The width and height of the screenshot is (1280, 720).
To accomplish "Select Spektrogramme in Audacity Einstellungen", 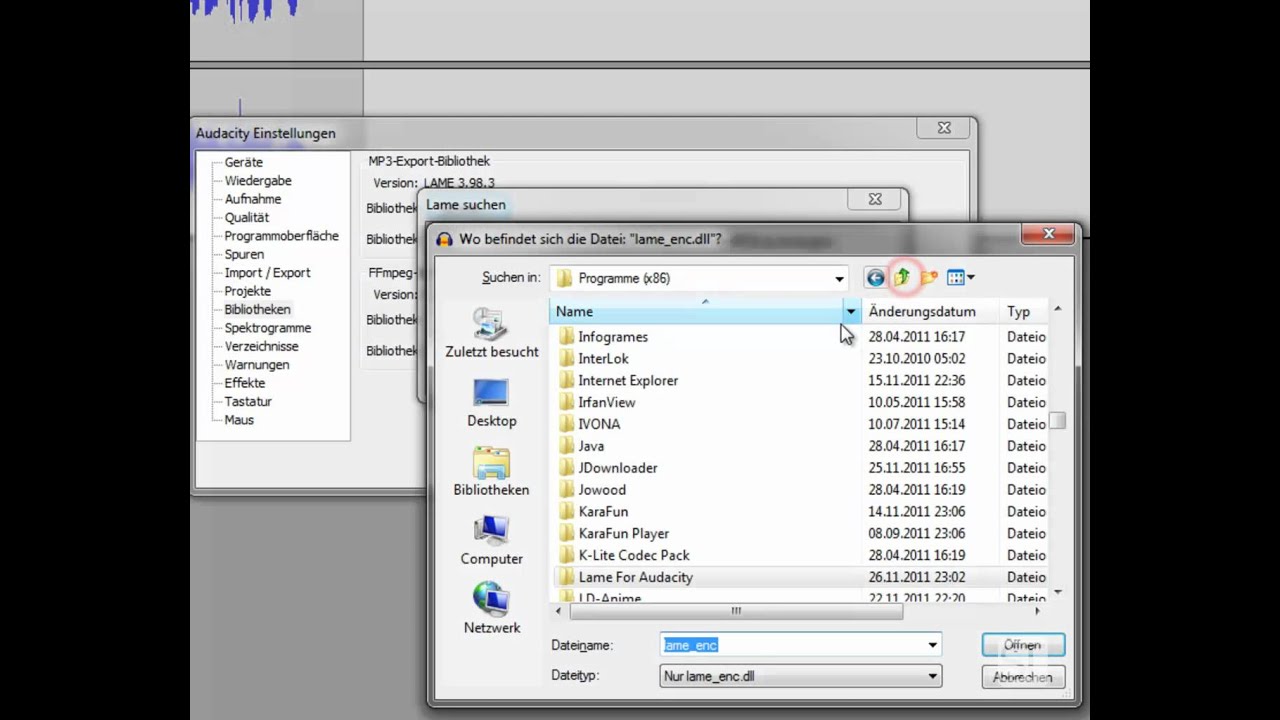I will pos(268,328).
